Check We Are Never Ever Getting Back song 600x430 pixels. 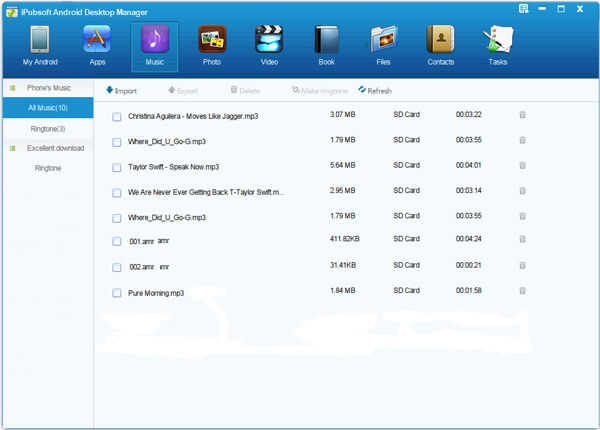[117, 193]
